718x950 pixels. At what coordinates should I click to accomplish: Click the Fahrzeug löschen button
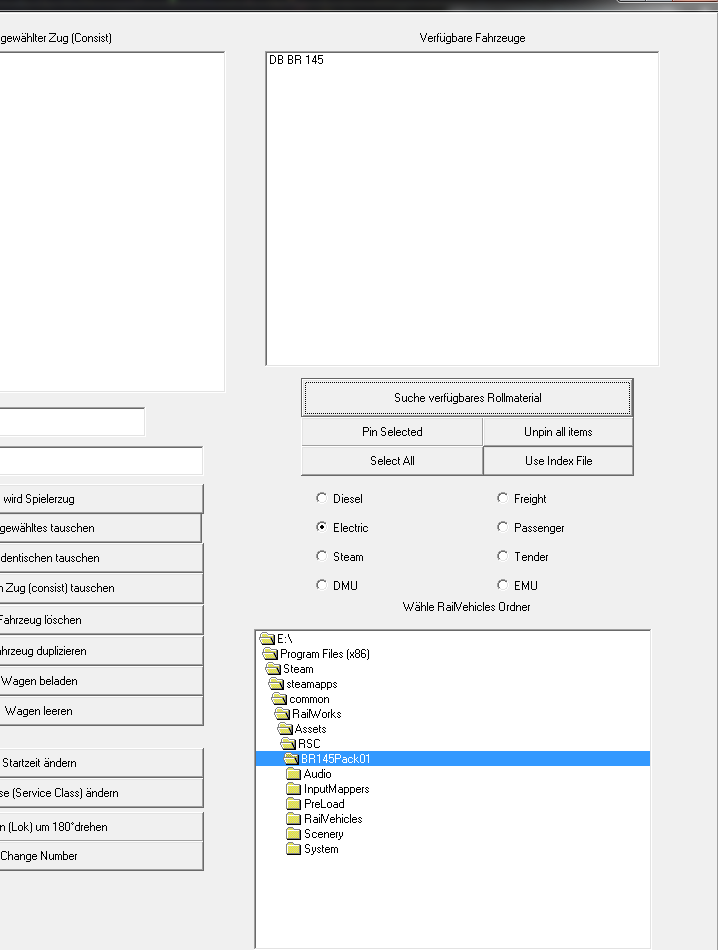(101, 620)
